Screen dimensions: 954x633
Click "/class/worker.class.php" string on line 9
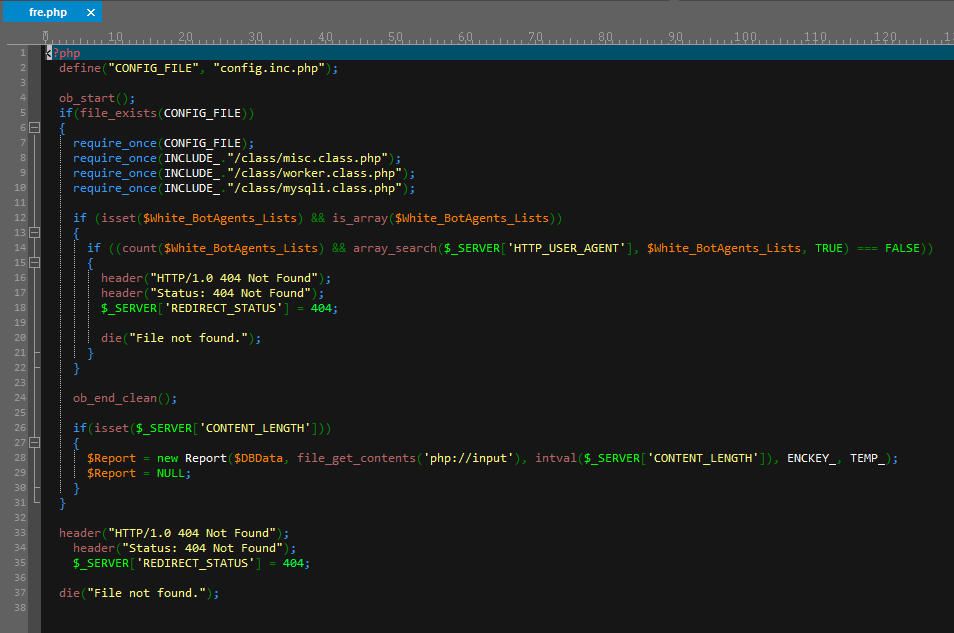315,173
